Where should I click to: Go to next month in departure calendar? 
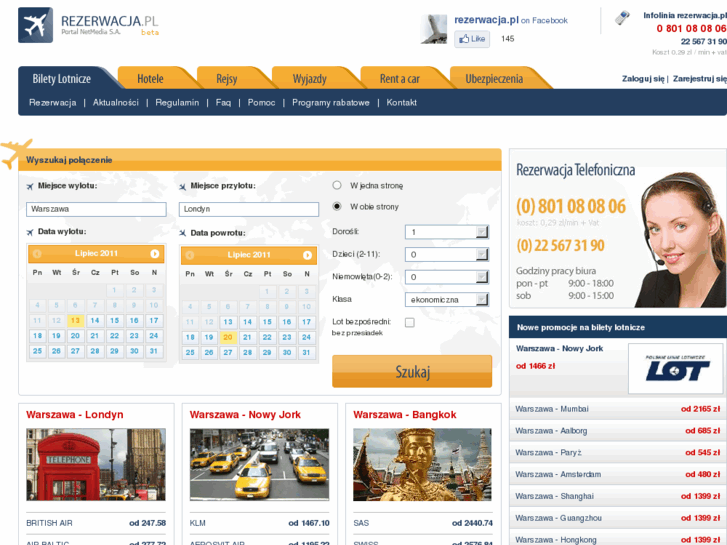pyautogui.click(x=154, y=254)
